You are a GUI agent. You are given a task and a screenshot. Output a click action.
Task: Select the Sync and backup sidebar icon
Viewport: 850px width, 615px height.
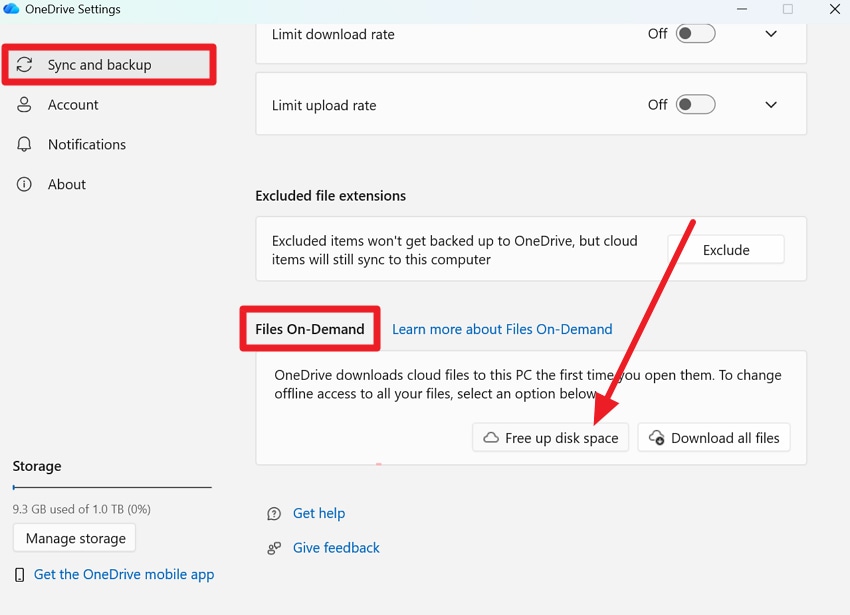[x=24, y=64]
